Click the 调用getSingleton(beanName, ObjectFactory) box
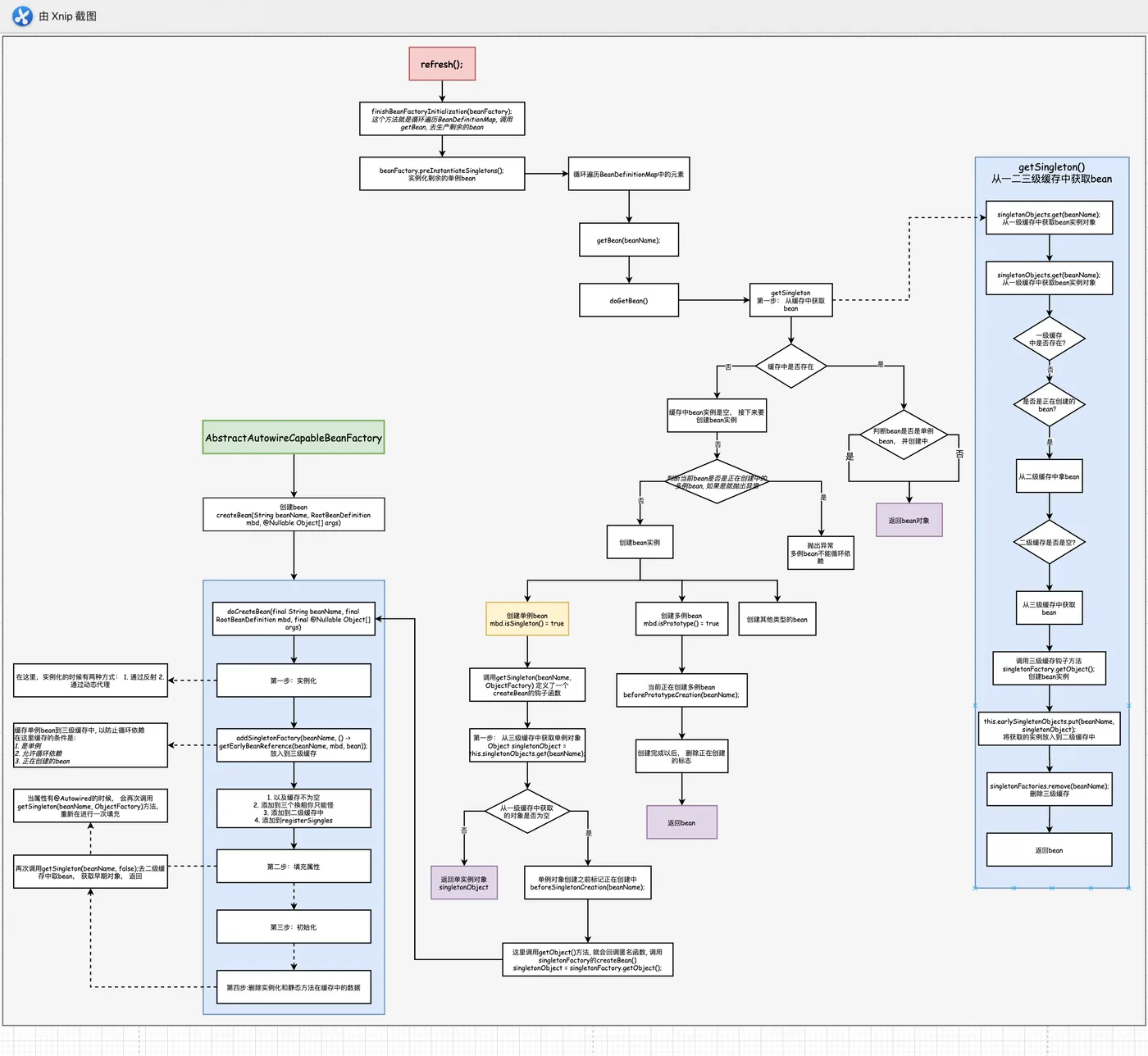 tap(527, 685)
